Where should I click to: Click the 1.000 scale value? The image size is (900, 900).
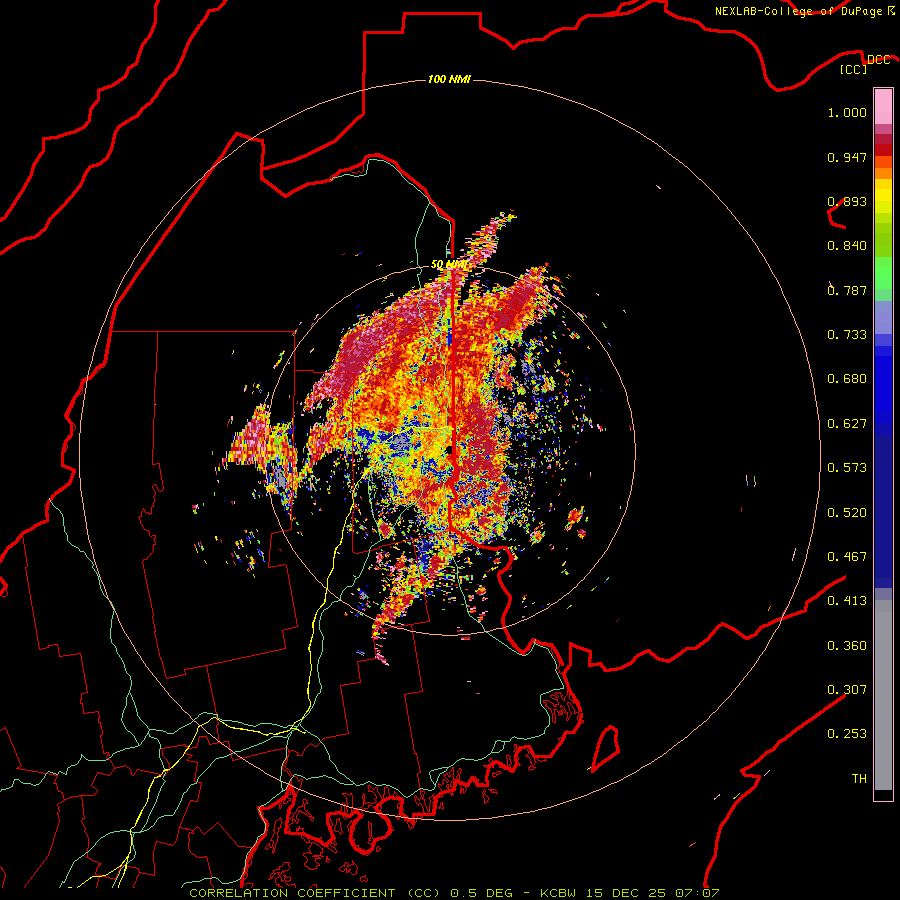(847, 112)
